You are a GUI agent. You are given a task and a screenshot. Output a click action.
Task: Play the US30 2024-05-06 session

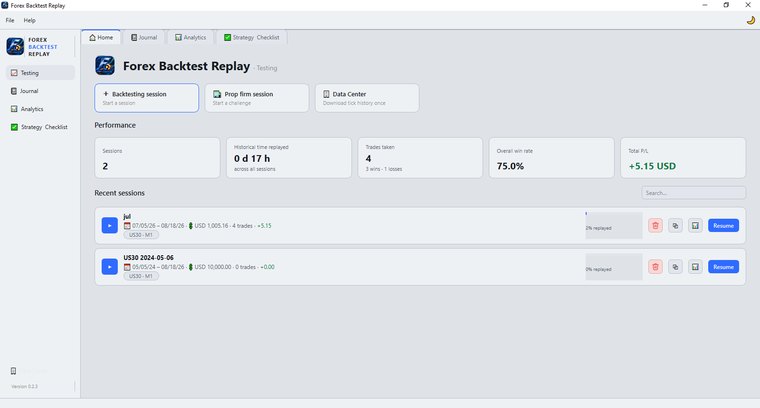[110, 267]
